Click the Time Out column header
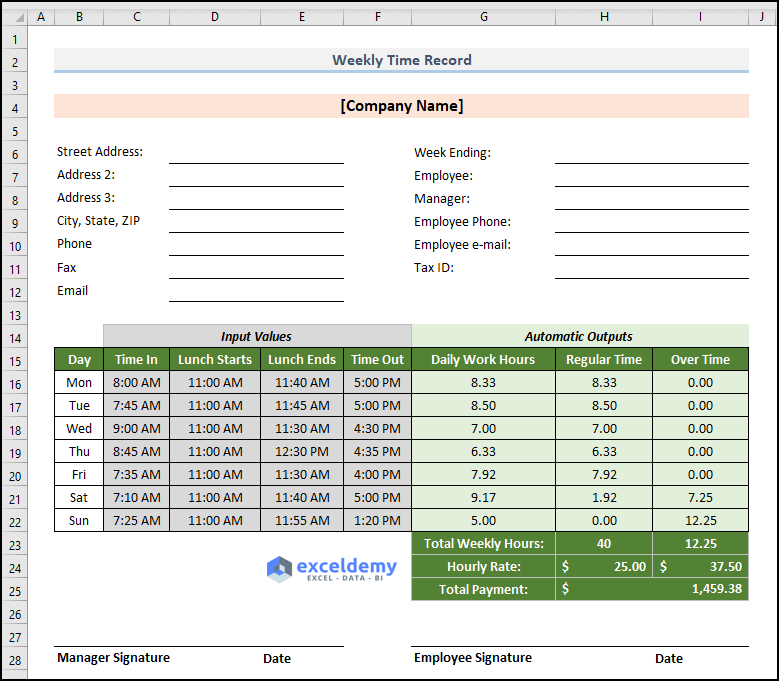This screenshot has height=681, width=779. [x=378, y=360]
